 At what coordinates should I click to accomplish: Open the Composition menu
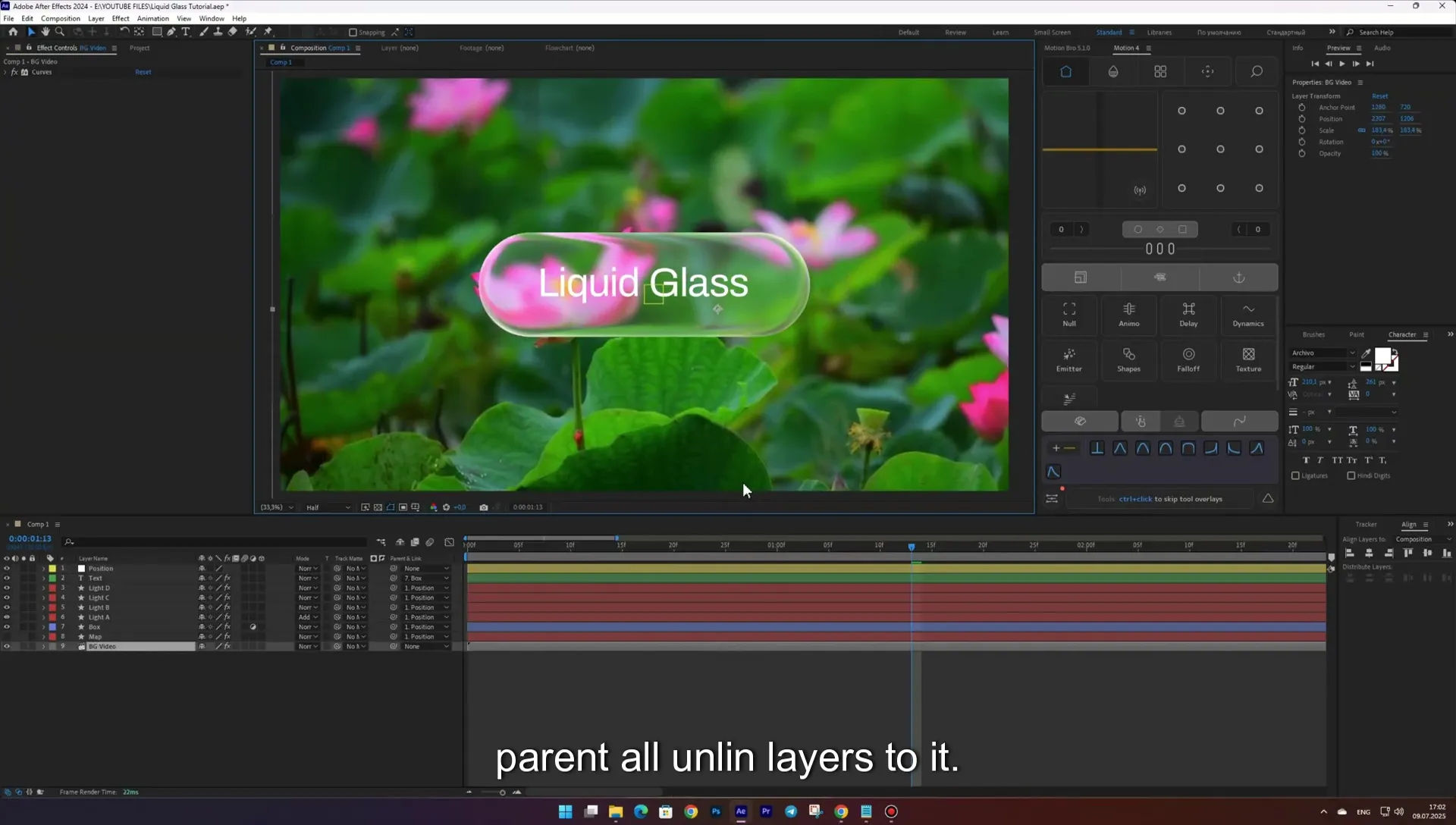coord(60,18)
